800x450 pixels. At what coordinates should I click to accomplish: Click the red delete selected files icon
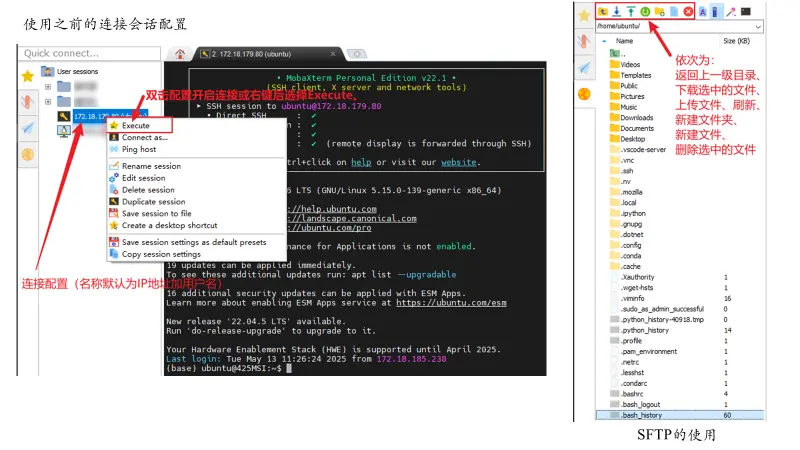pos(688,11)
